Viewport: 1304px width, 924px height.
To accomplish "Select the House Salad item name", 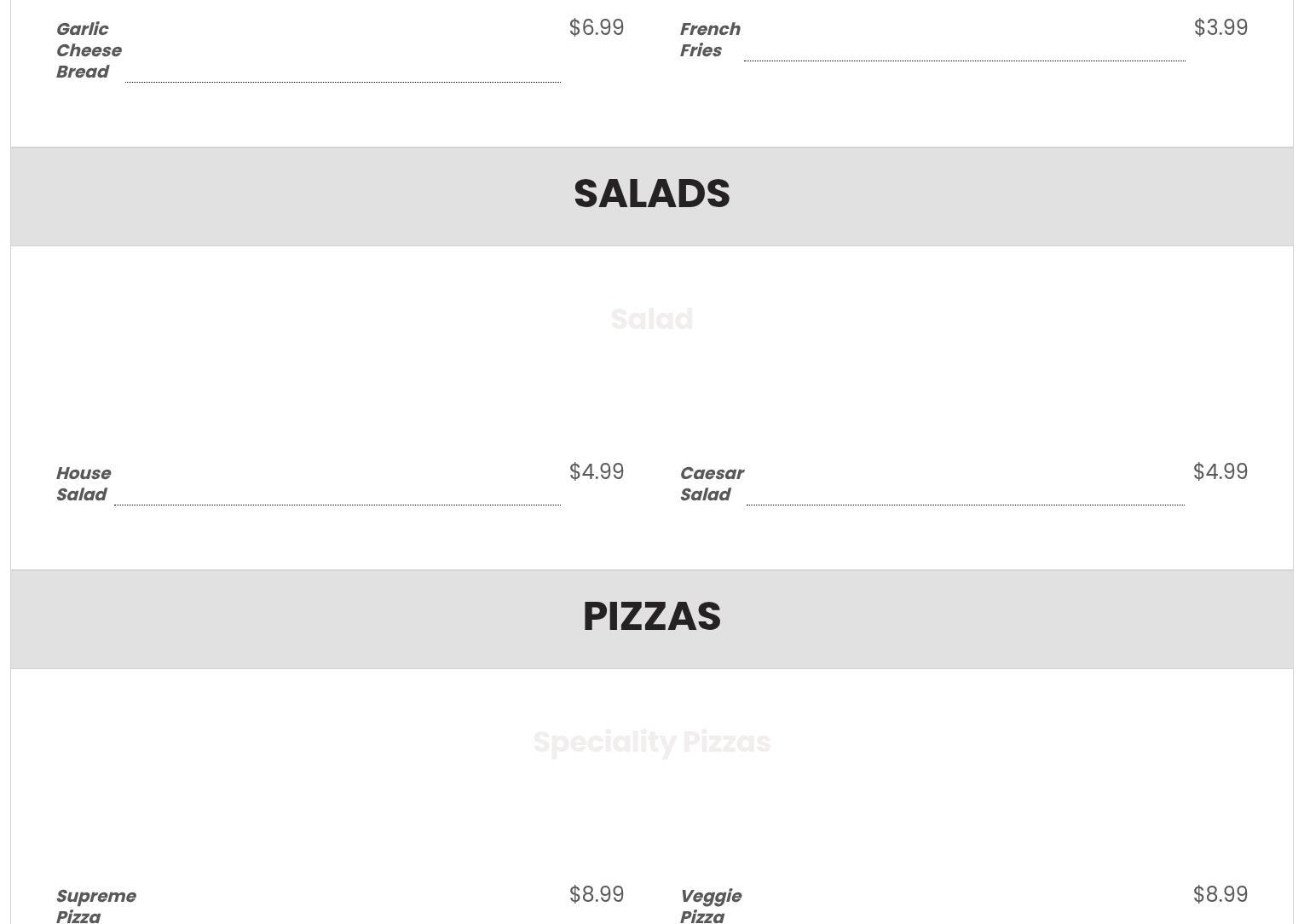I will [x=84, y=484].
